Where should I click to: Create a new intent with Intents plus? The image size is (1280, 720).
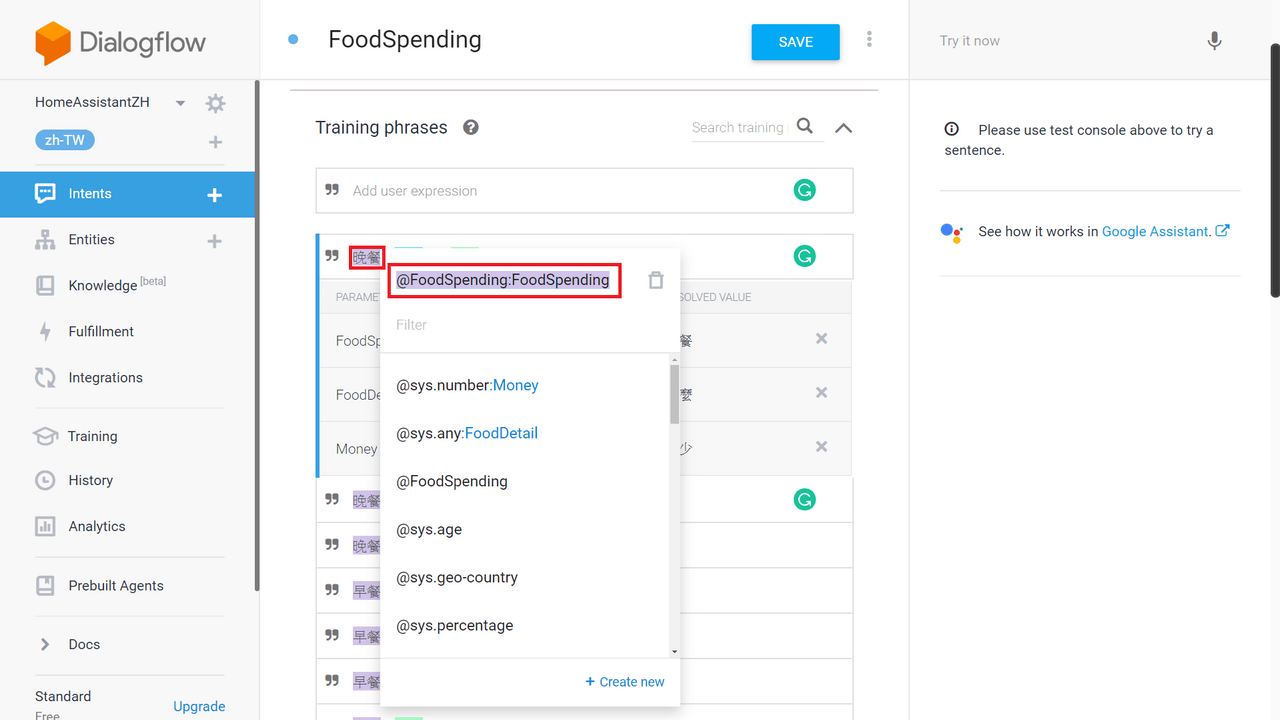point(214,195)
